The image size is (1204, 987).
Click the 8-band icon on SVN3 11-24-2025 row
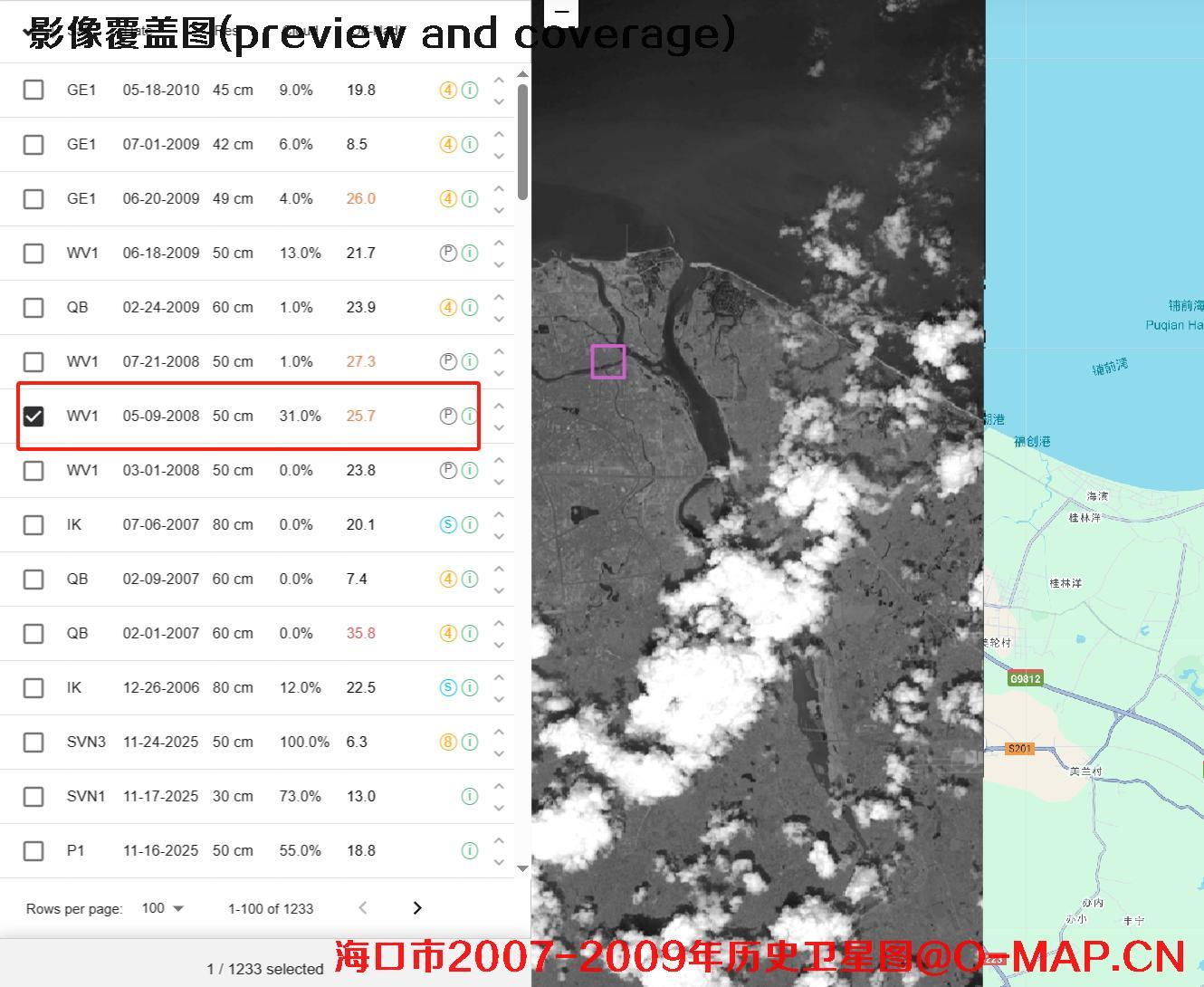[x=448, y=742]
